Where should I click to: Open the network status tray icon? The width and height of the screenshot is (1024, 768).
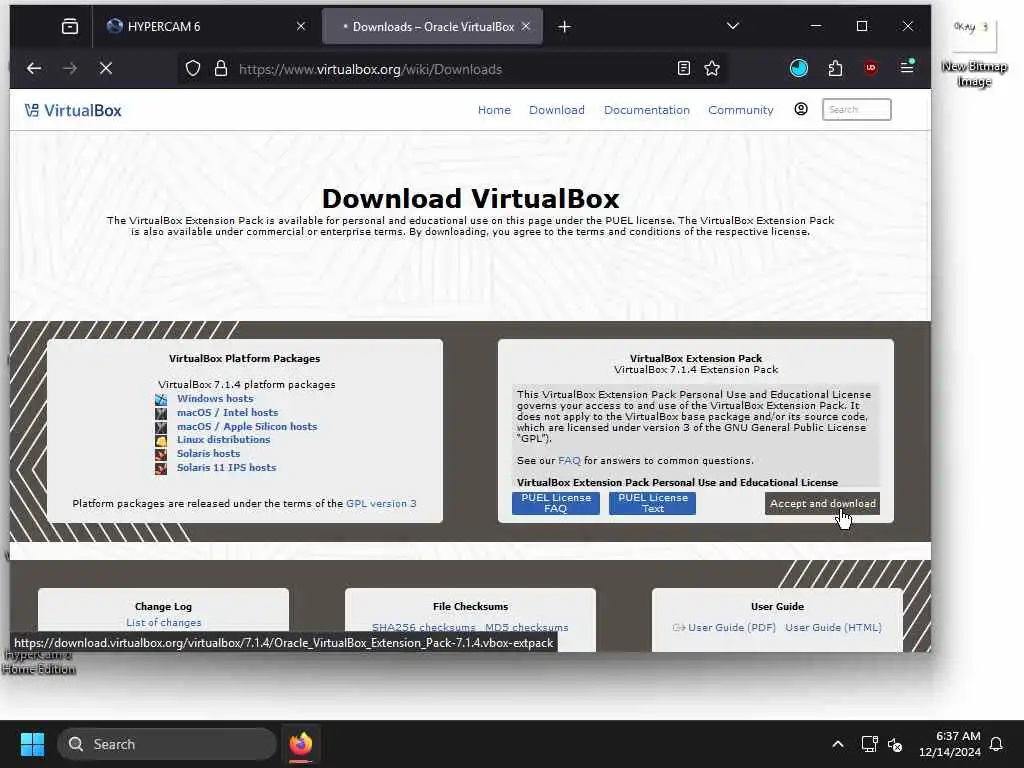[869, 744]
